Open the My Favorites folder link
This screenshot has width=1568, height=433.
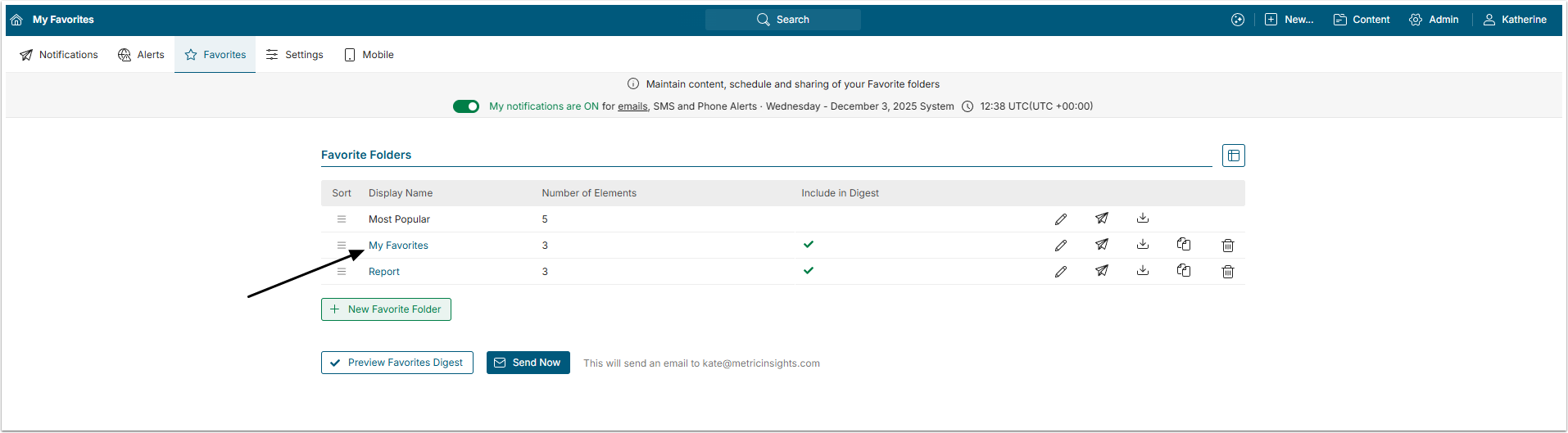click(x=398, y=246)
